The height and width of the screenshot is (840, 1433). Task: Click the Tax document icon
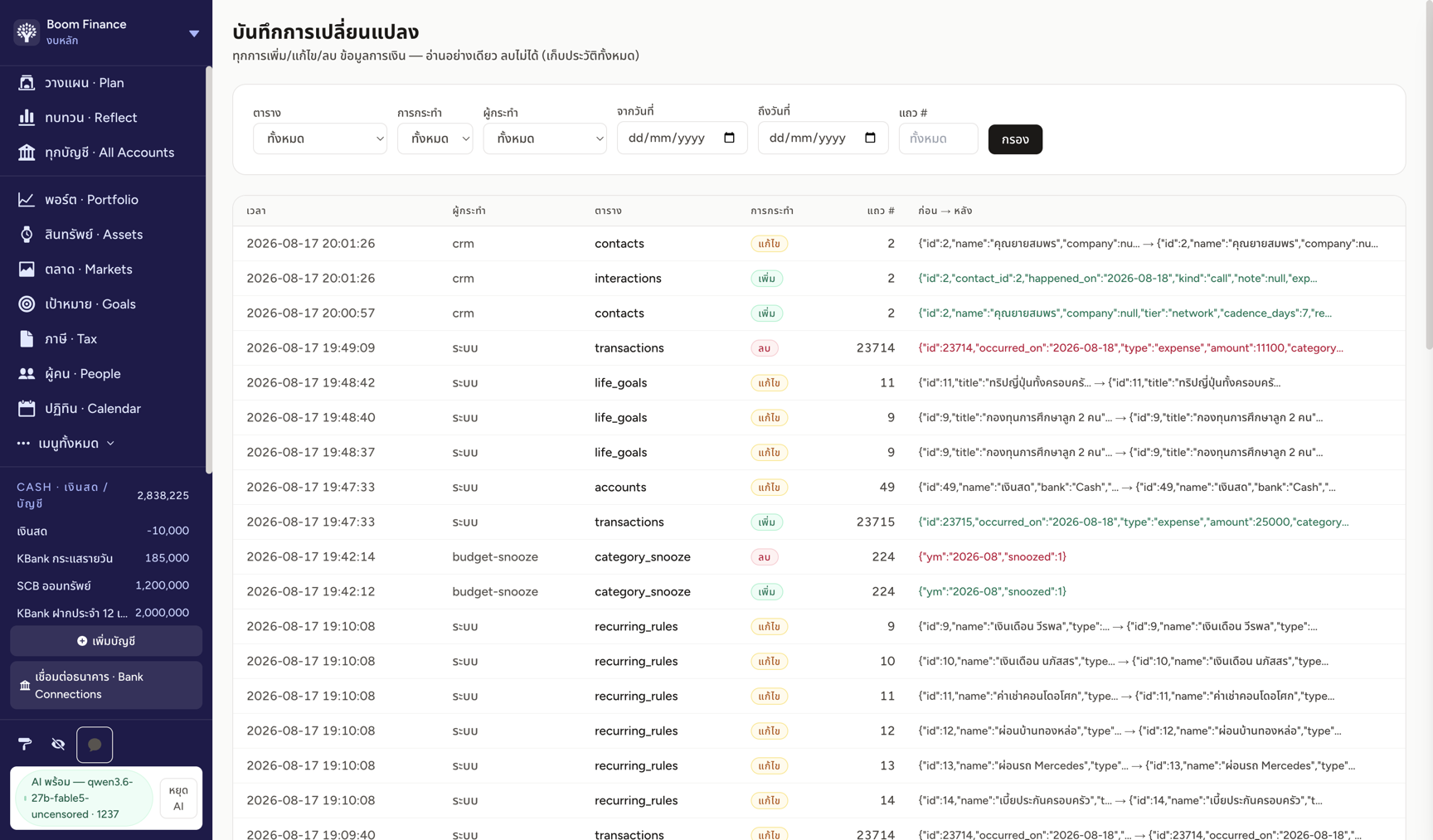27,338
